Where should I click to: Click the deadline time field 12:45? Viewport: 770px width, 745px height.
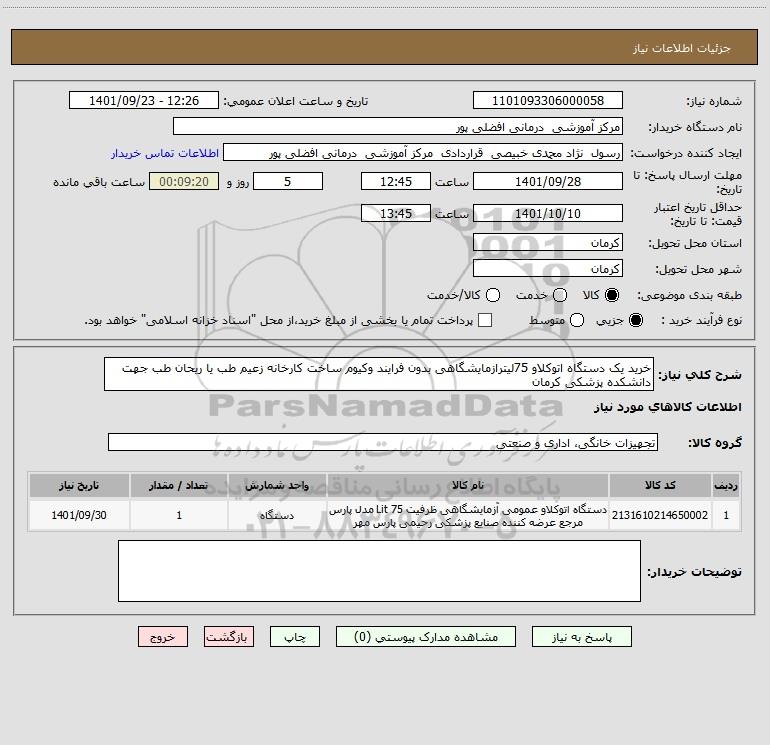[x=396, y=181]
